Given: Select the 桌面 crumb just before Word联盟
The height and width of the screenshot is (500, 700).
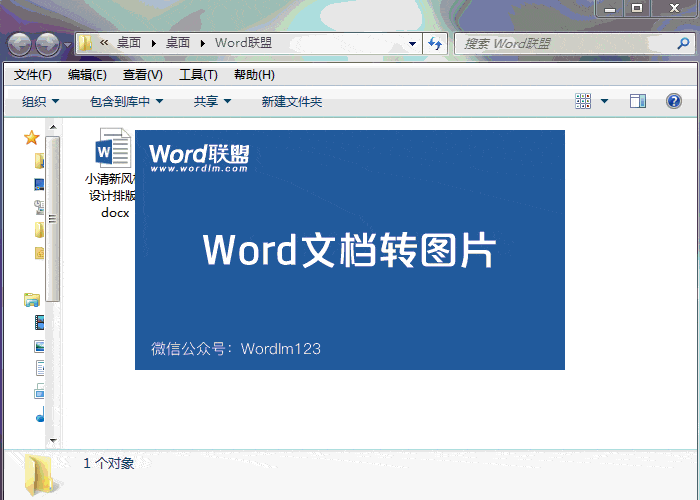Looking at the screenshot, I should point(178,43).
